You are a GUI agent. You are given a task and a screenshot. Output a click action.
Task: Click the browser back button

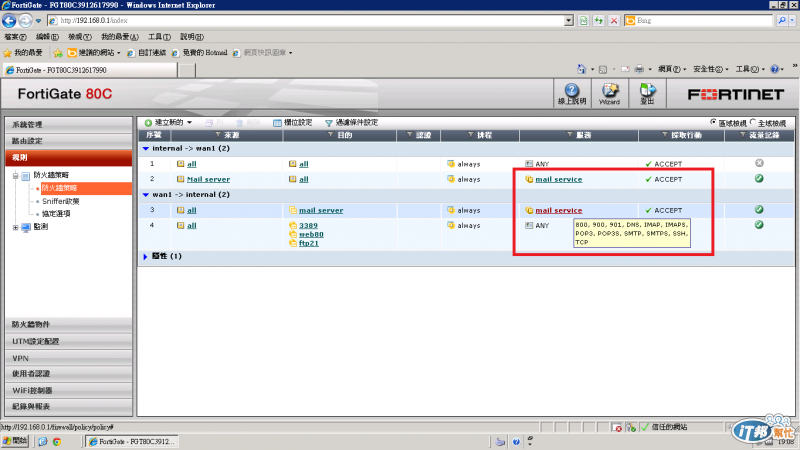pos(9,20)
